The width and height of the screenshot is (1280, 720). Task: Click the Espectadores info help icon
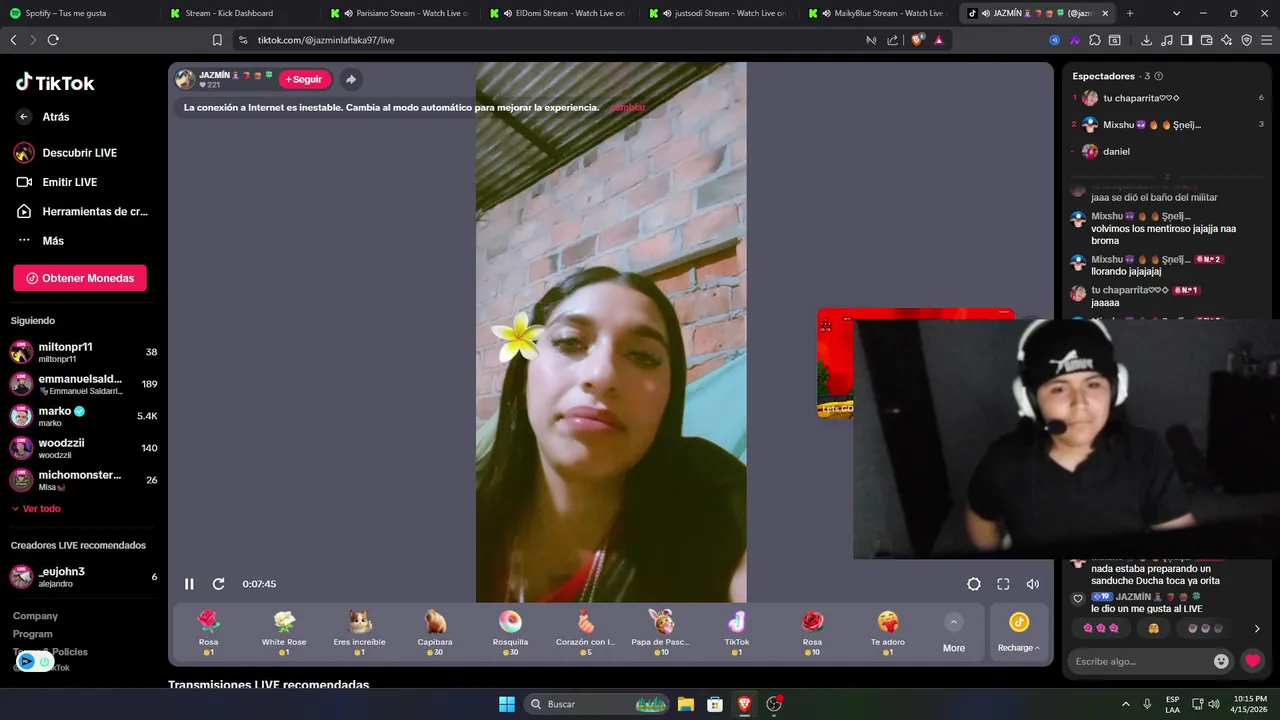pos(1159,76)
